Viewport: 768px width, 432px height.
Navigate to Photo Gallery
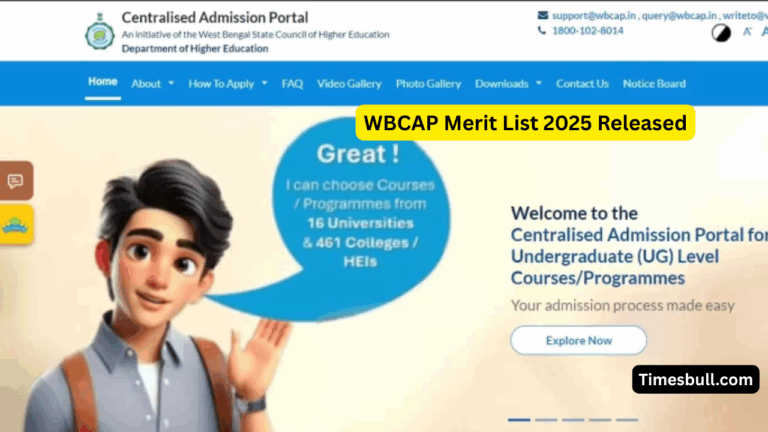point(428,84)
